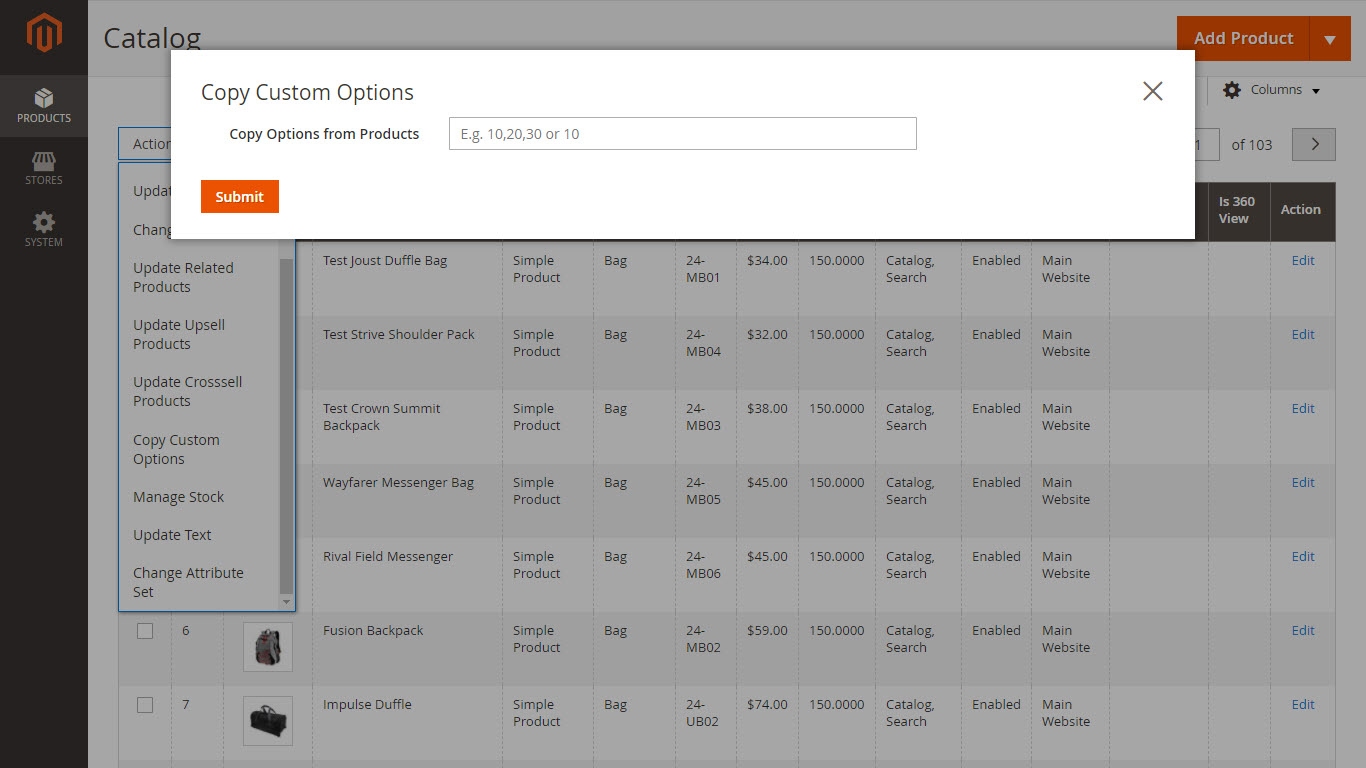
Task: Open the Products sidebar menu
Action: tap(44, 106)
